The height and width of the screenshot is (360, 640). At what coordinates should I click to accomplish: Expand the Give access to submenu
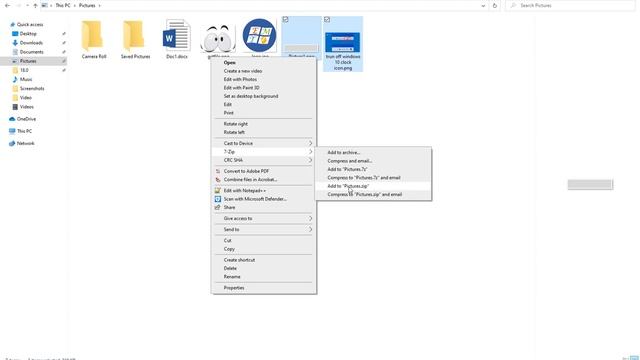tap(264, 218)
